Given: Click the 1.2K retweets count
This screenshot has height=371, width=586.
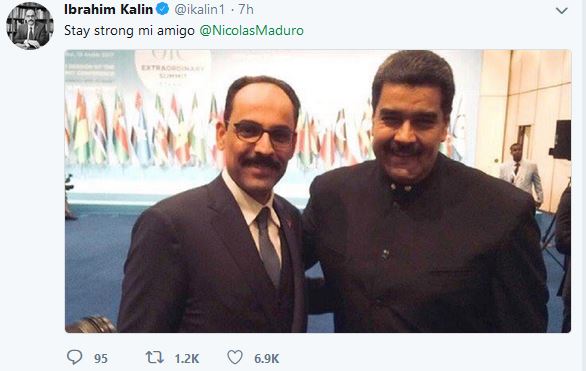Looking at the screenshot, I should pyautogui.click(x=187, y=359).
